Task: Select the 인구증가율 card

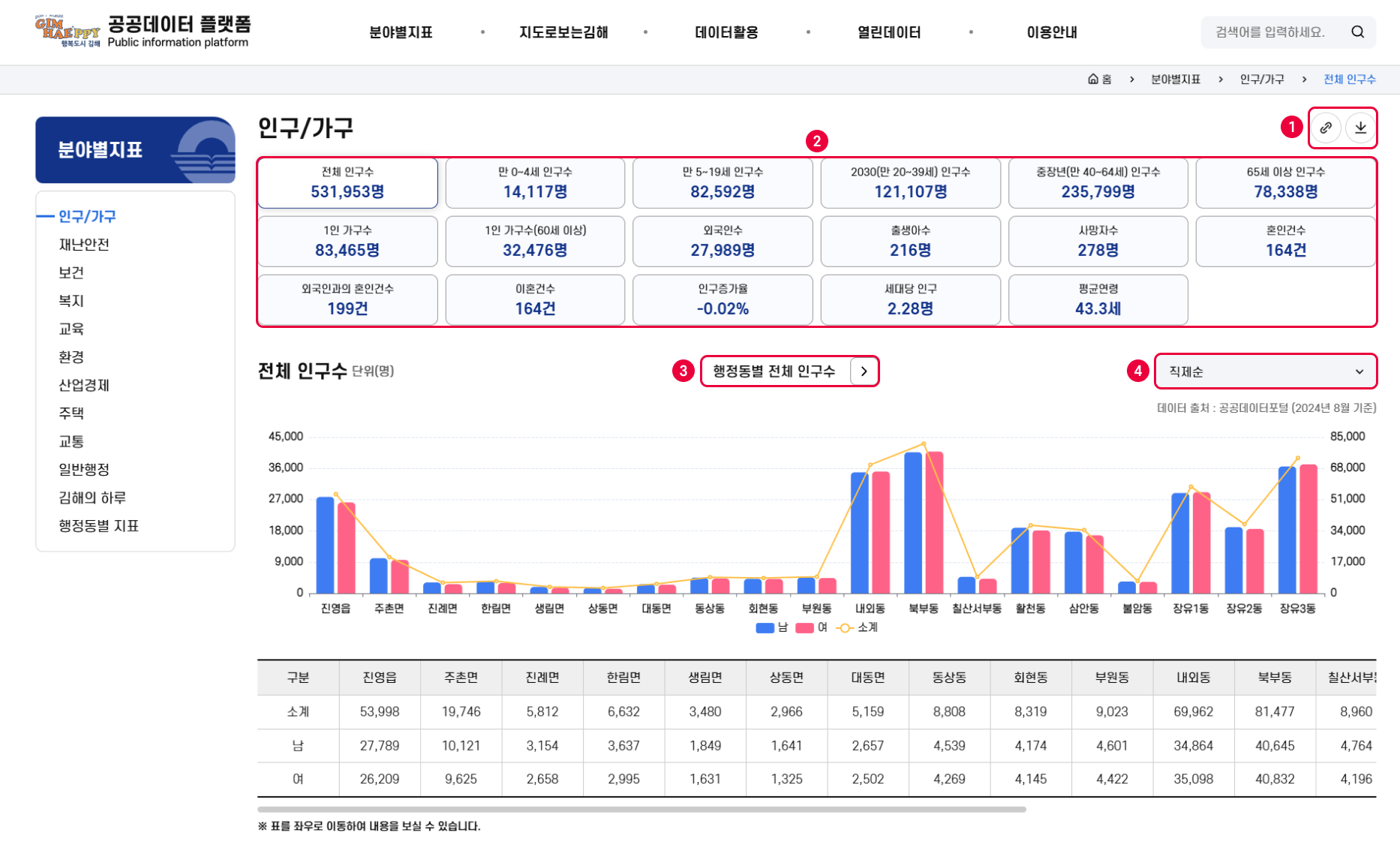Action: [723, 299]
